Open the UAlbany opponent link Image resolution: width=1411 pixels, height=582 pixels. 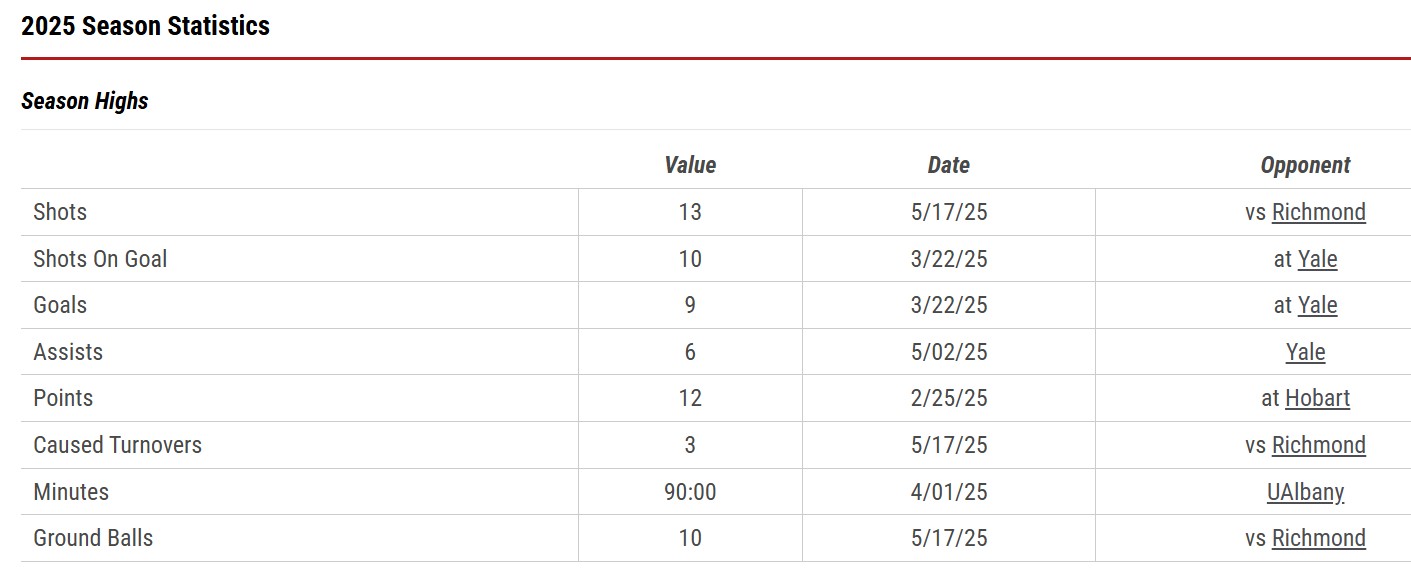click(1305, 492)
